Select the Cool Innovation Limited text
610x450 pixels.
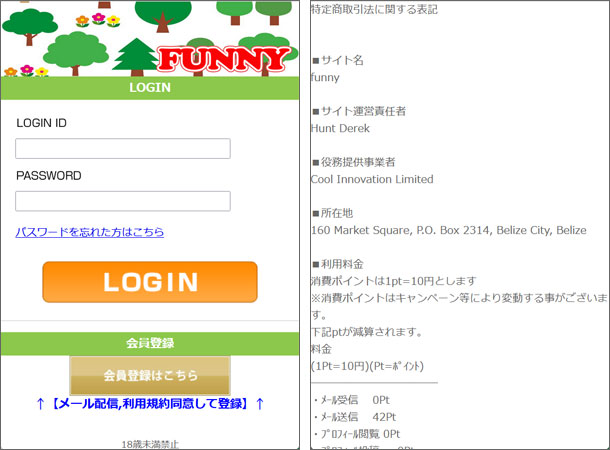click(372, 179)
